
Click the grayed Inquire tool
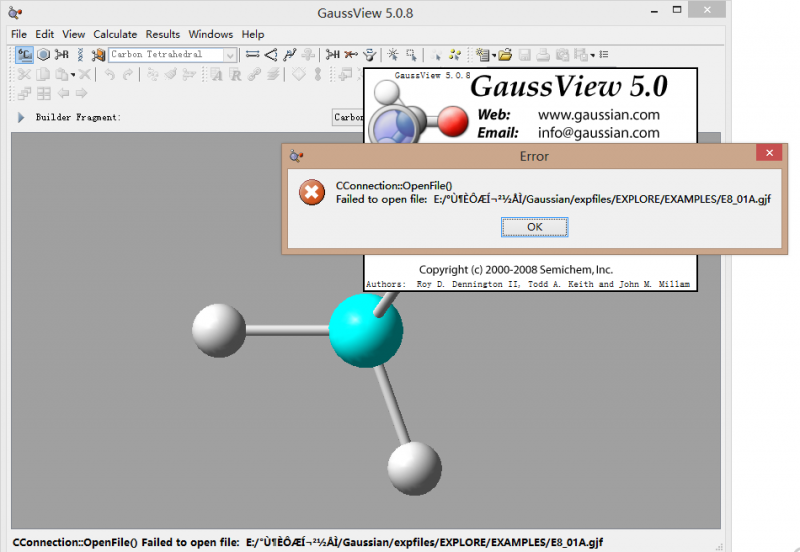coord(308,54)
